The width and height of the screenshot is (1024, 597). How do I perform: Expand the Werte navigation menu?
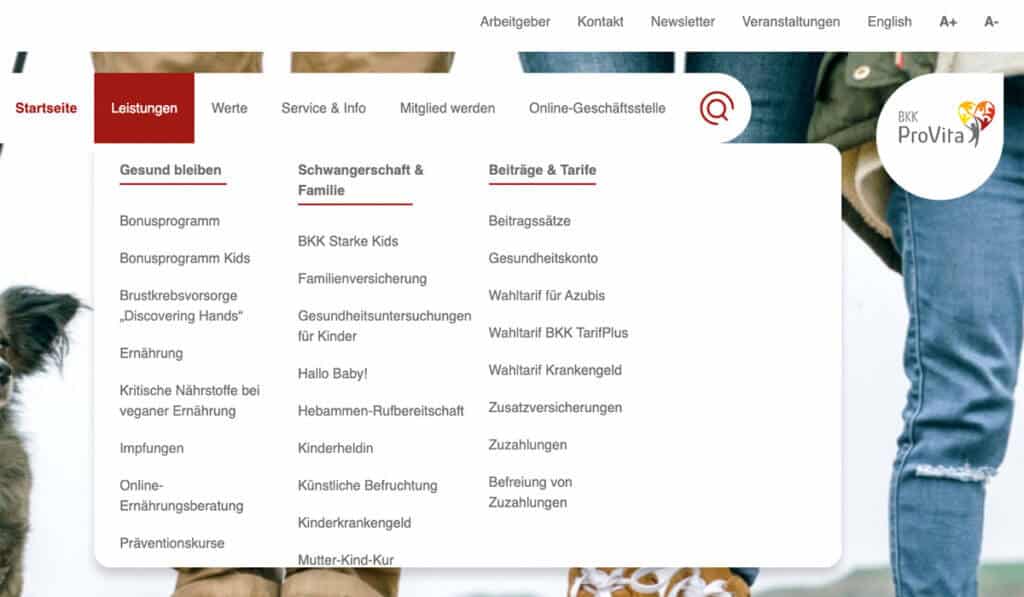pyautogui.click(x=229, y=108)
